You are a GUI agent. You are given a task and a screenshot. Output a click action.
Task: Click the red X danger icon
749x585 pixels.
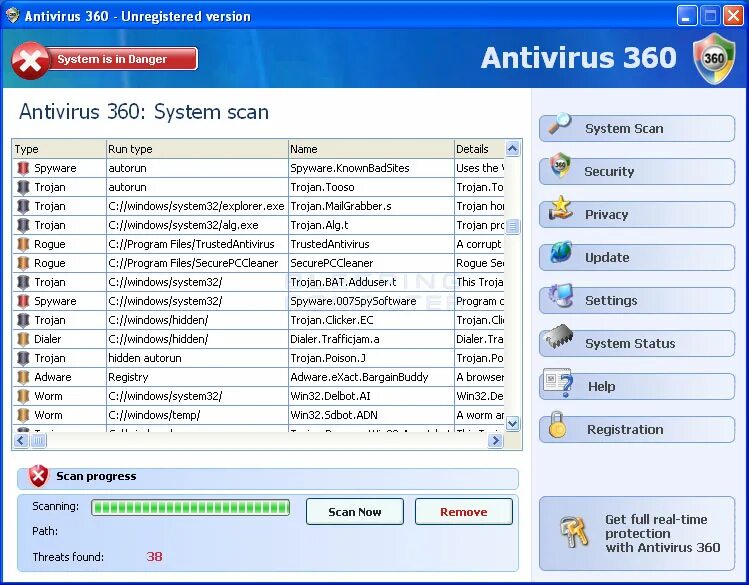[x=30, y=60]
